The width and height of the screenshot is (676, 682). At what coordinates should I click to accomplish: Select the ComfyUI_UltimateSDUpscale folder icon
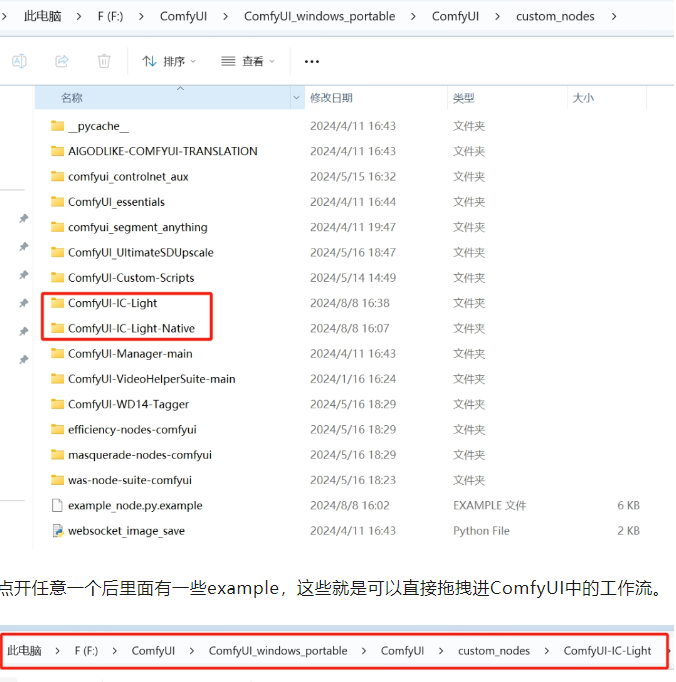pos(57,252)
